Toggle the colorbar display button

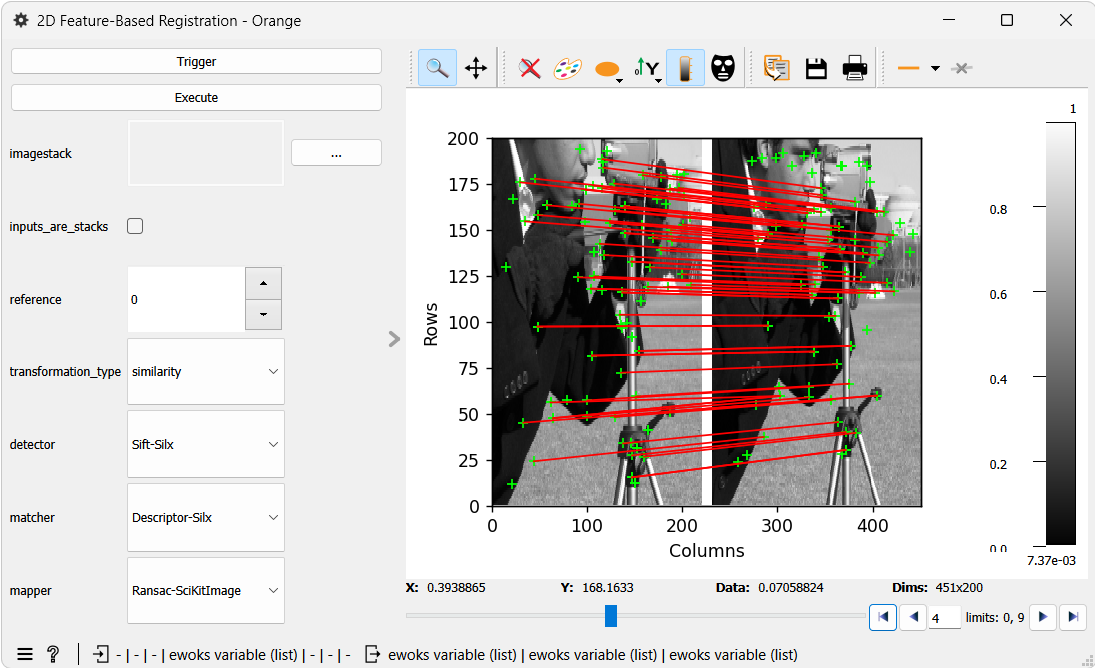685,68
